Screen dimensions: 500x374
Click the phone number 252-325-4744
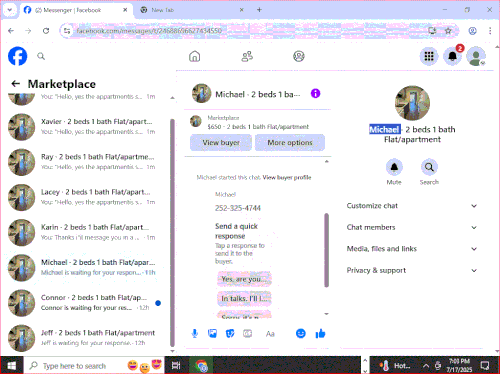tap(238, 208)
